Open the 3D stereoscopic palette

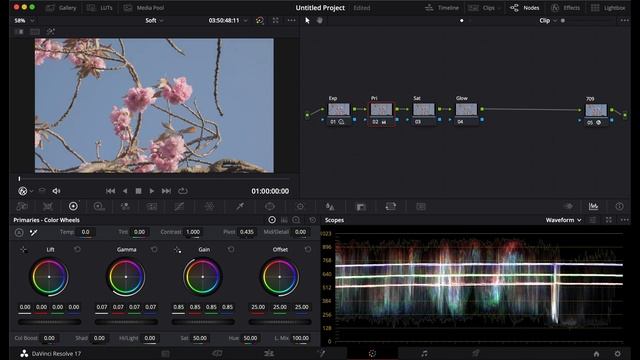click(421, 207)
